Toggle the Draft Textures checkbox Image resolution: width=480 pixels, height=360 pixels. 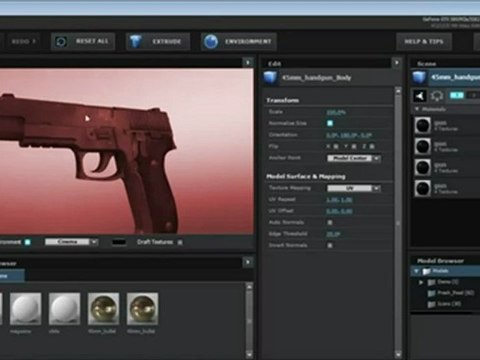[x=180, y=242]
